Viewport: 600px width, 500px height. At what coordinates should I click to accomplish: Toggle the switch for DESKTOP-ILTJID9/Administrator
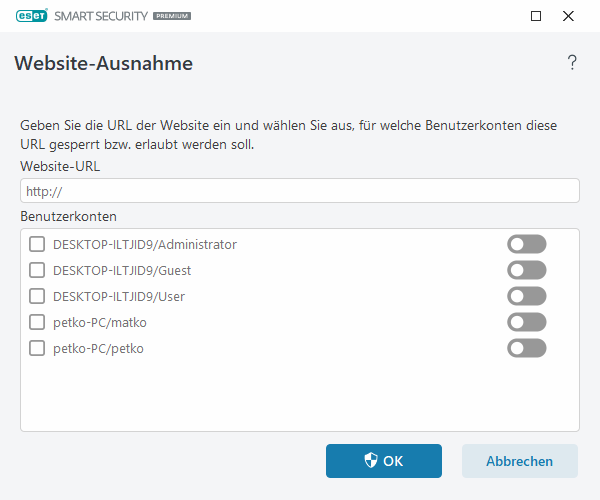tap(527, 244)
